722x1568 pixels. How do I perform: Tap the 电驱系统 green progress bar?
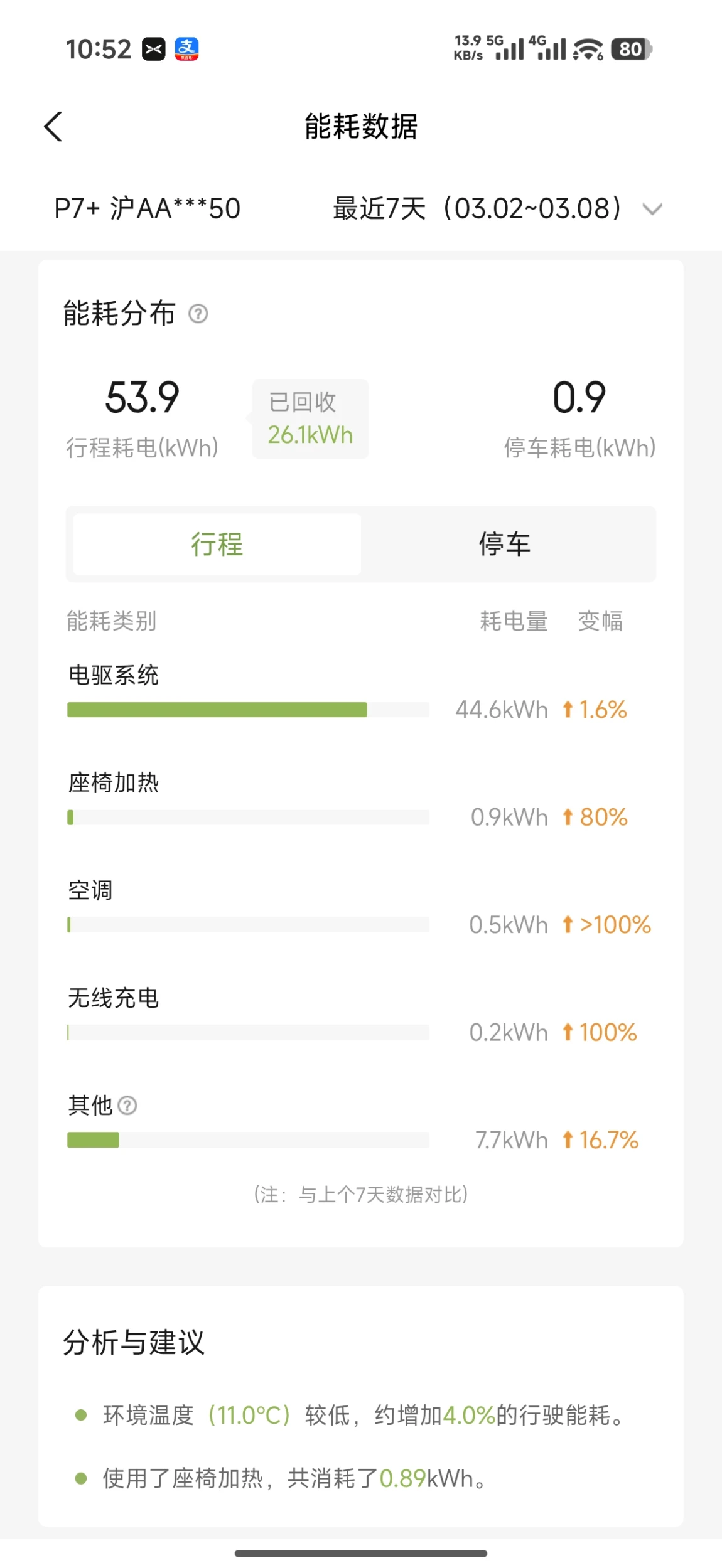point(217,710)
